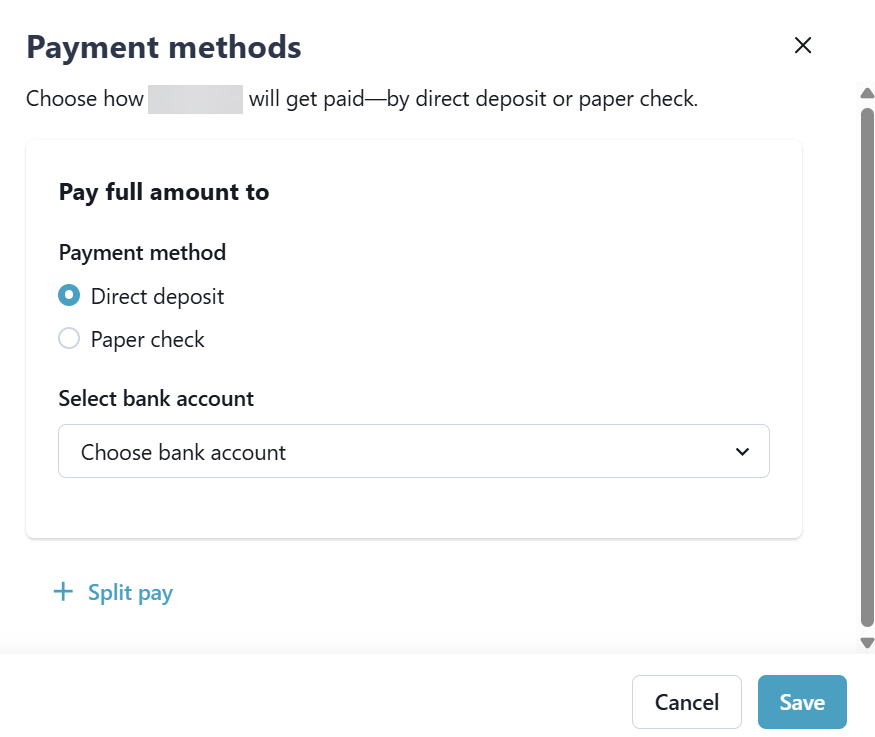Viewport: 875px width, 737px height.
Task: Click the Paper check option label
Action: [x=147, y=339]
